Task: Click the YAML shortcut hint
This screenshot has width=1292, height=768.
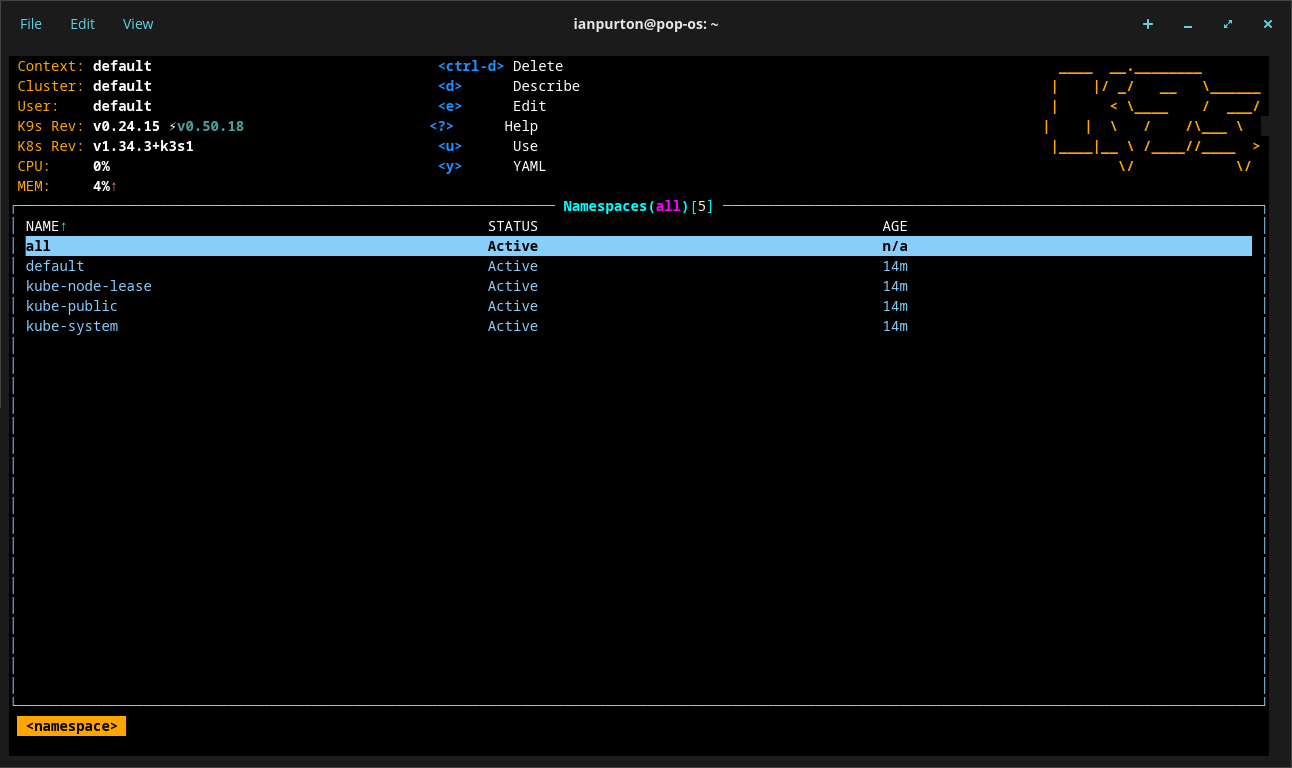Action: (x=529, y=166)
